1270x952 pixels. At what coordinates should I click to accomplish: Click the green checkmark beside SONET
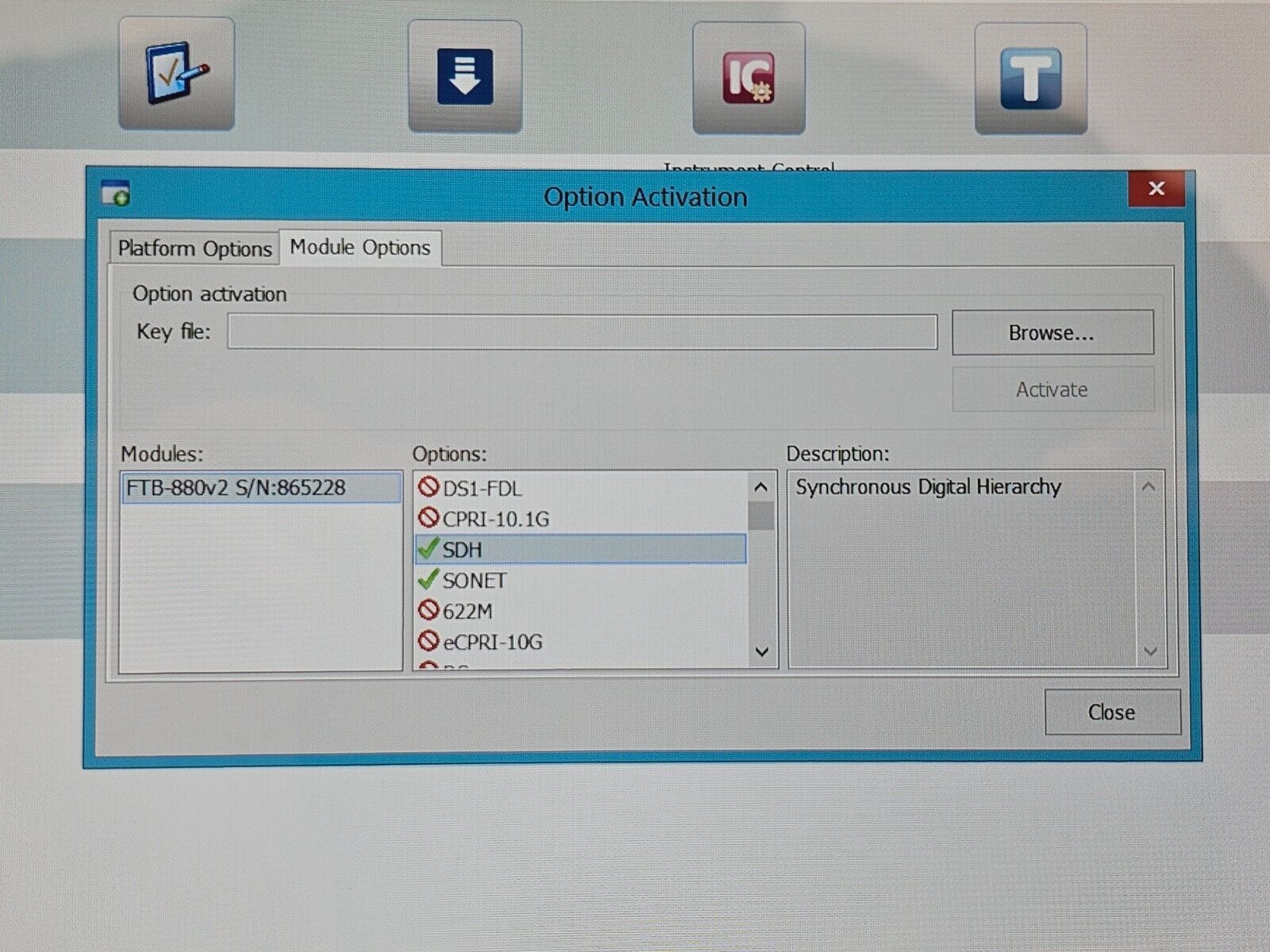click(x=428, y=579)
